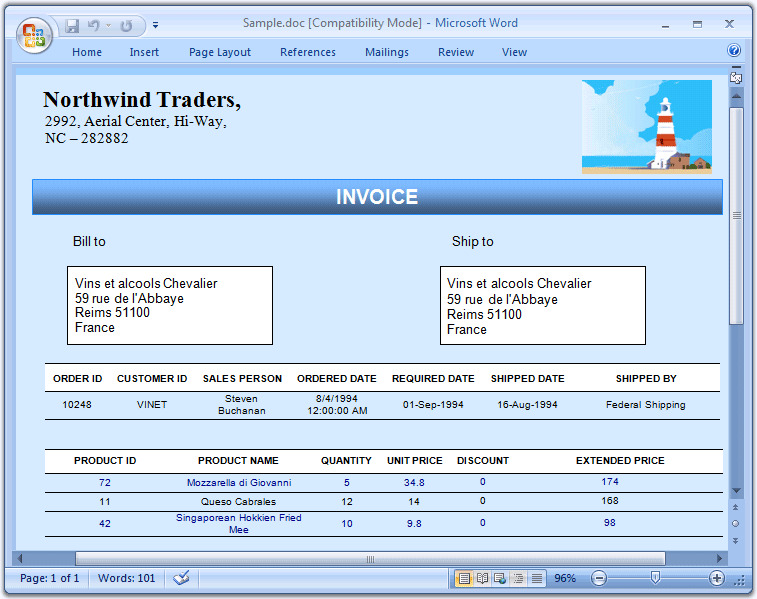Viewport: 757px width, 599px height.
Task: Open the View tab
Action: (x=514, y=52)
